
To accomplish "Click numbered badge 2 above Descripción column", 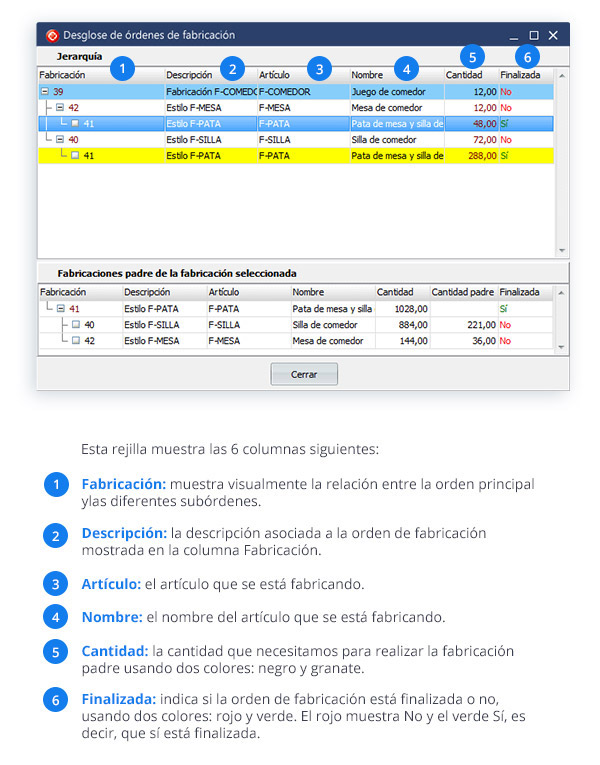I will tap(232, 69).
